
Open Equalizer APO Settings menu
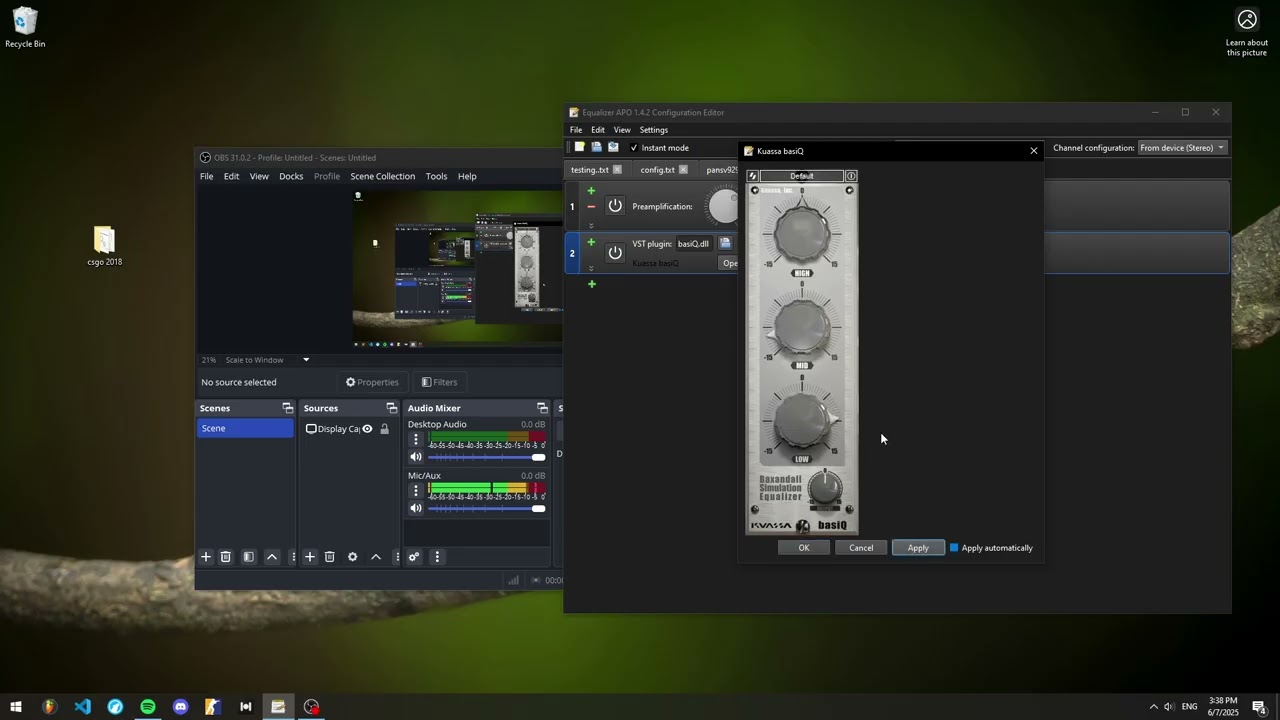click(654, 130)
